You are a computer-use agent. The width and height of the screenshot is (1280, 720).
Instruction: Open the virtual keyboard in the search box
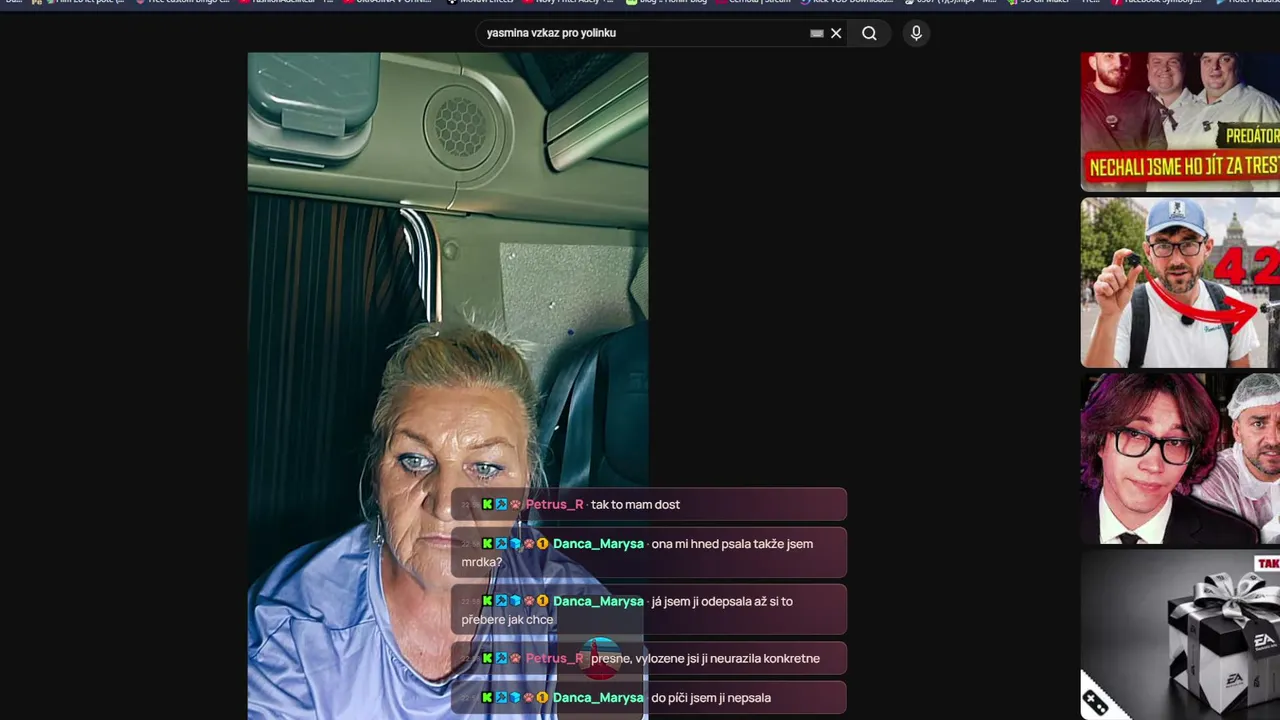(x=817, y=33)
